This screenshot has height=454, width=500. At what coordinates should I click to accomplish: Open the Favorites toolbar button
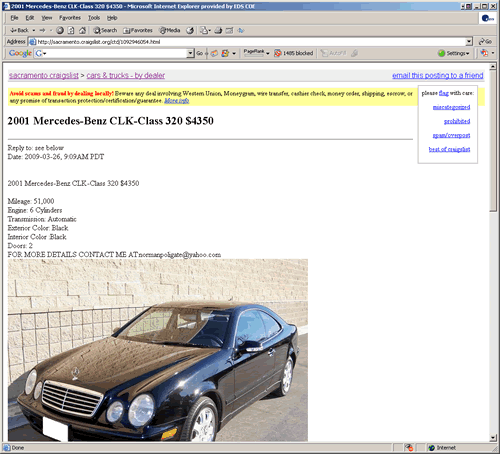(x=138, y=30)
